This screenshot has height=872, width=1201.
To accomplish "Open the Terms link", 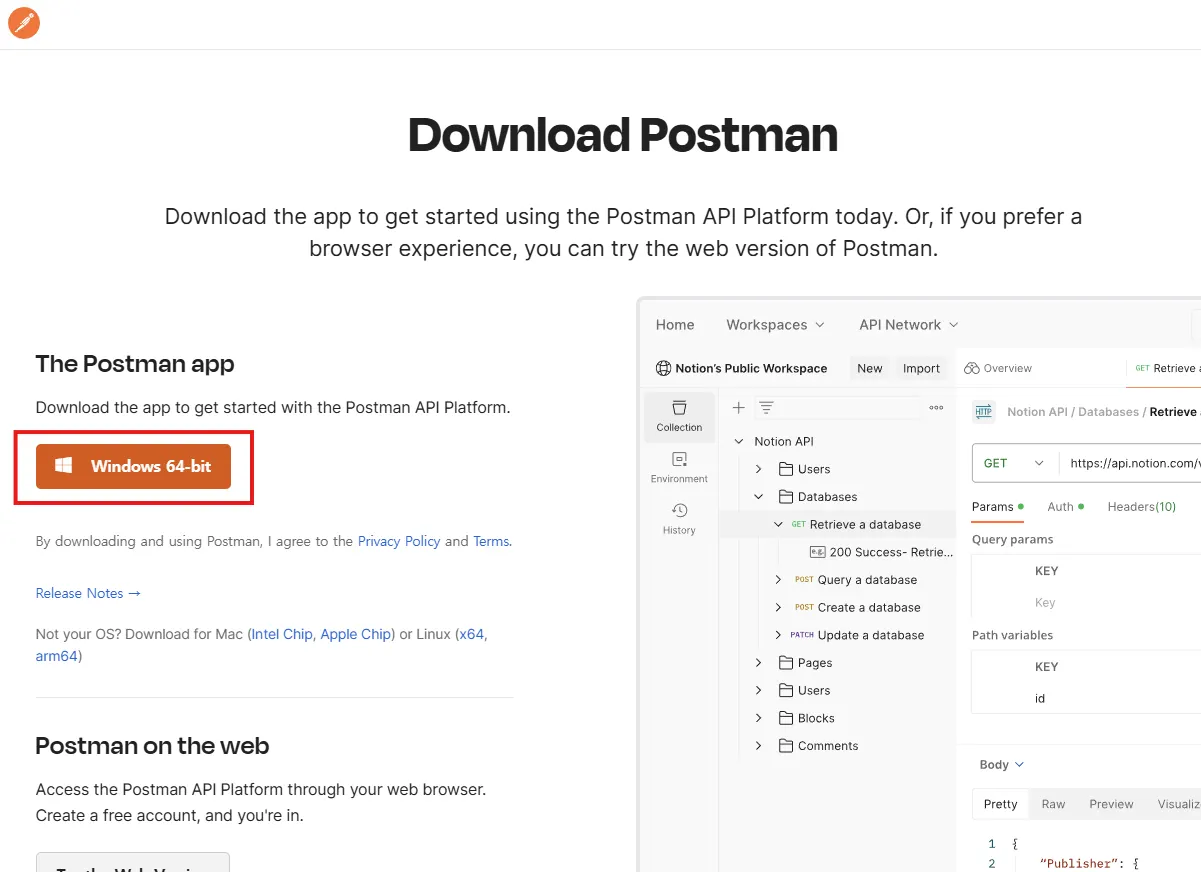I will click(x=491, y=541).
